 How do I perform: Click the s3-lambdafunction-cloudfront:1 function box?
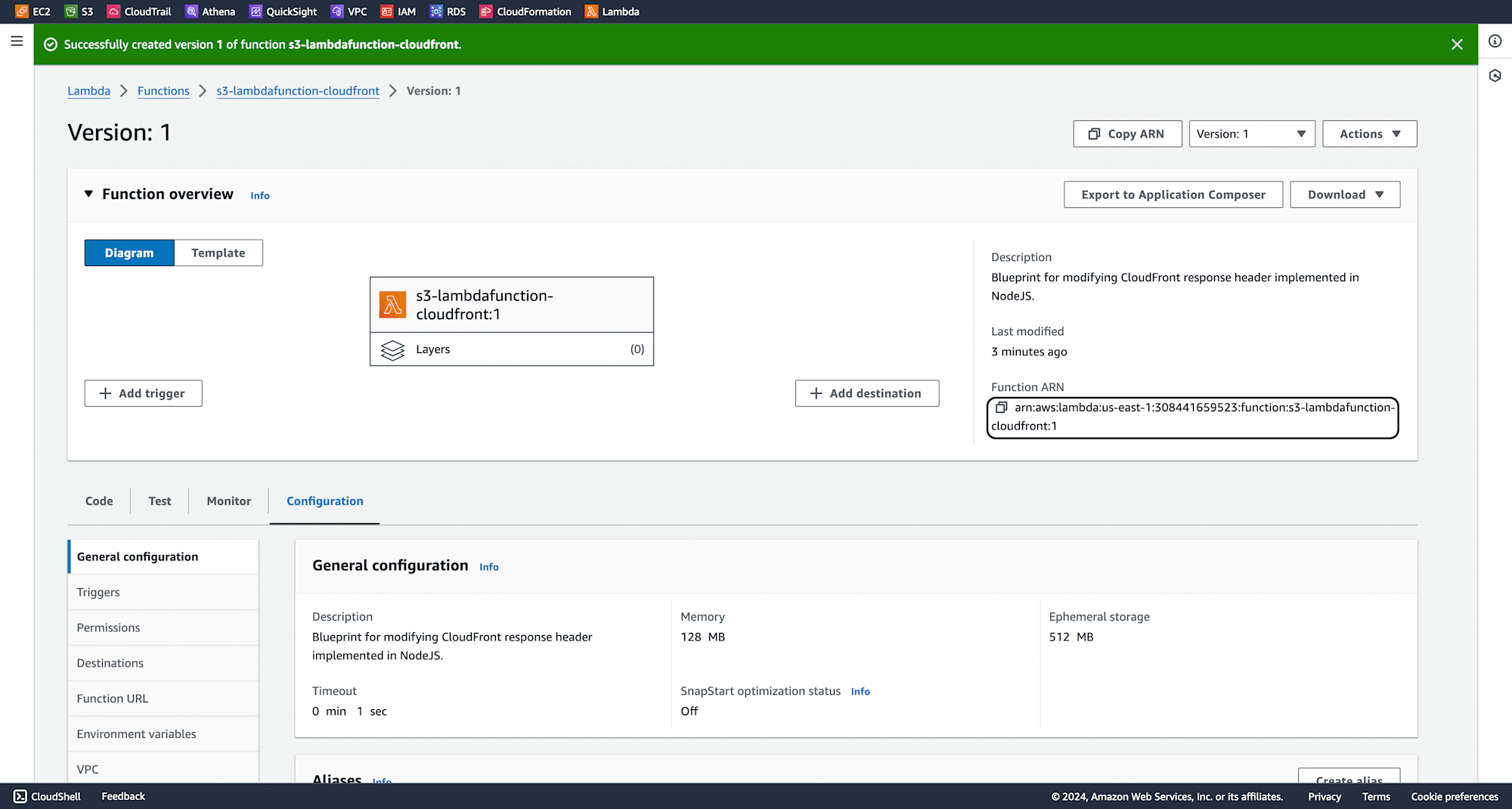[x=512, y=305]
